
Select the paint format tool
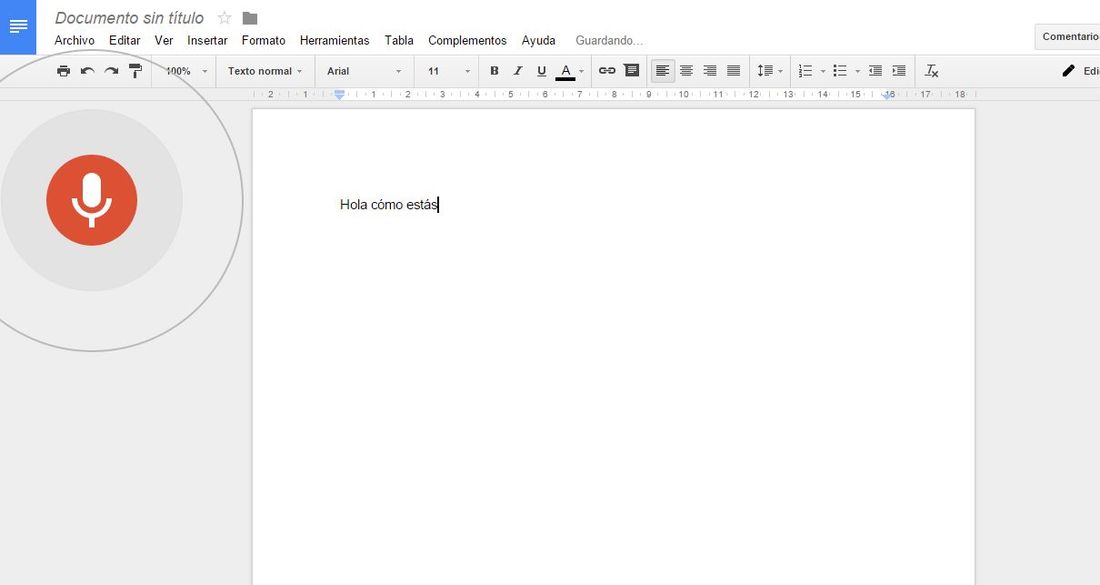click(x=135, y=71)
